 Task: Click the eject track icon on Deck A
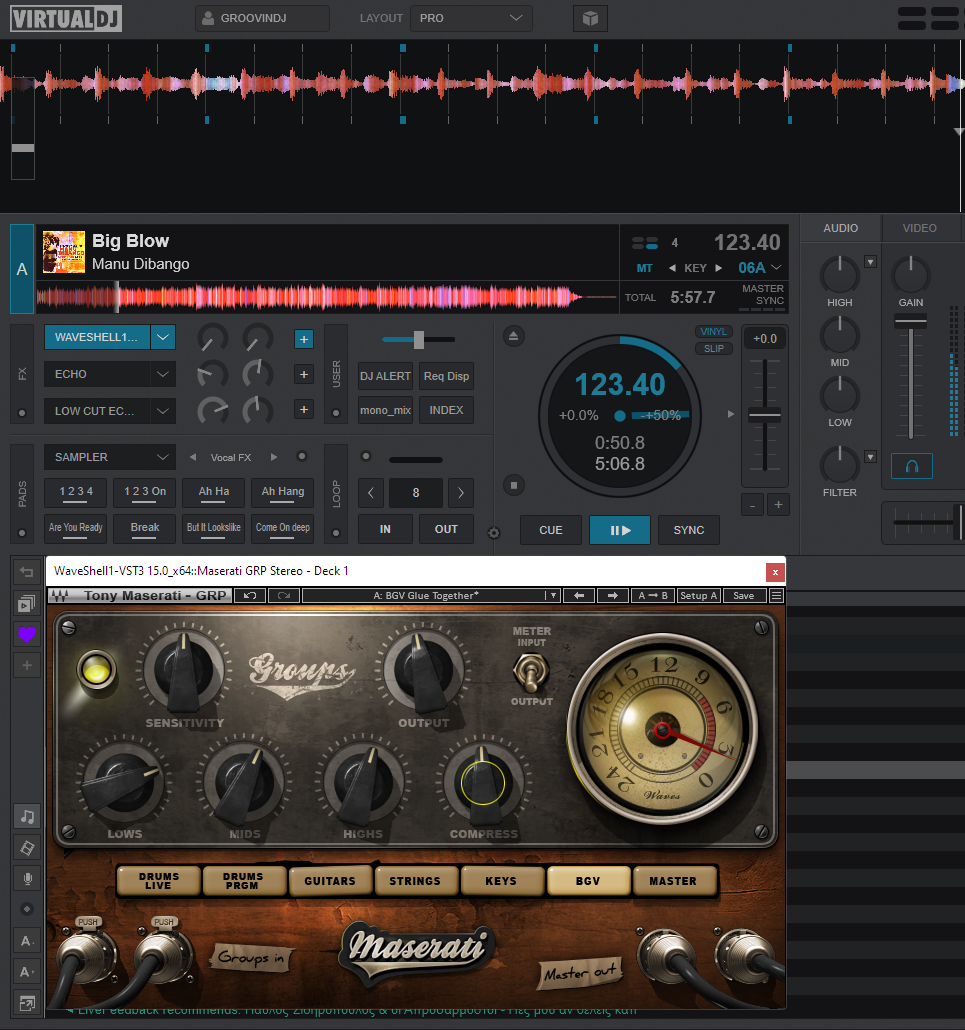pos(514,337)
